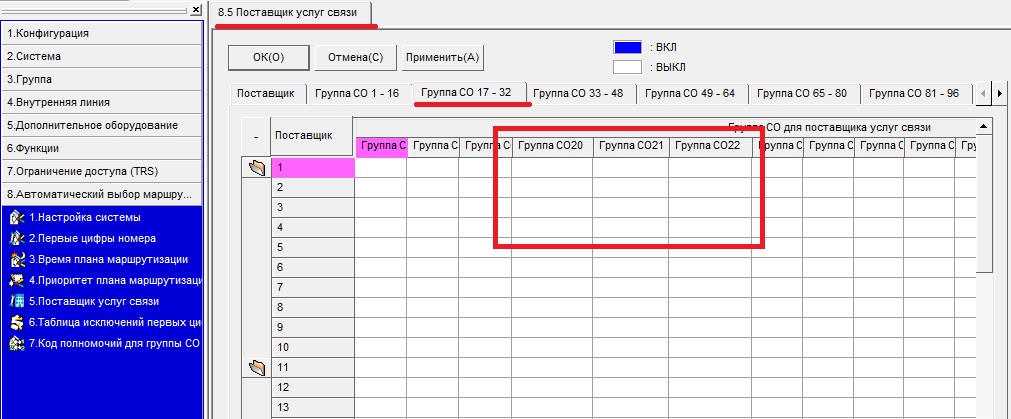Screen dimensions: 1011x419
Task: Click the blue ВКЛ legend swatch
Action: (x=627, y=48)
